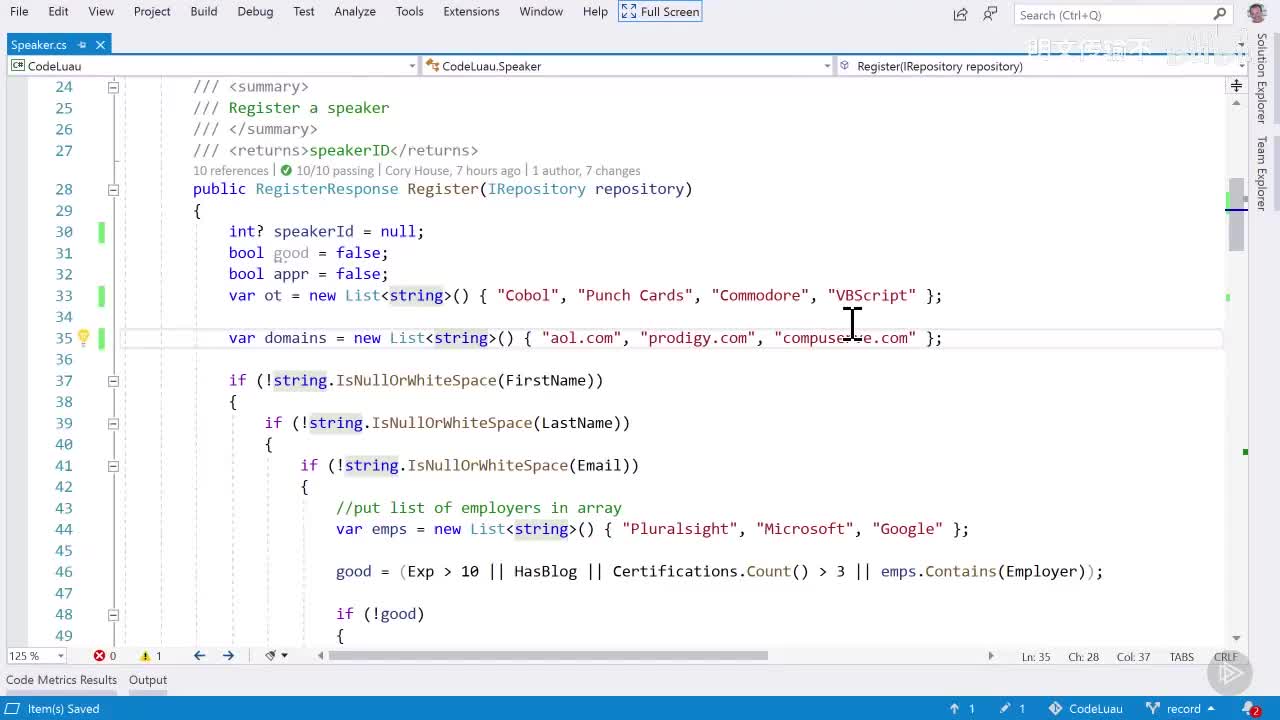This screenshot has height=720, width=1280.
Task: Click the 1 author, 7 changes link
Action: (586, 171)
